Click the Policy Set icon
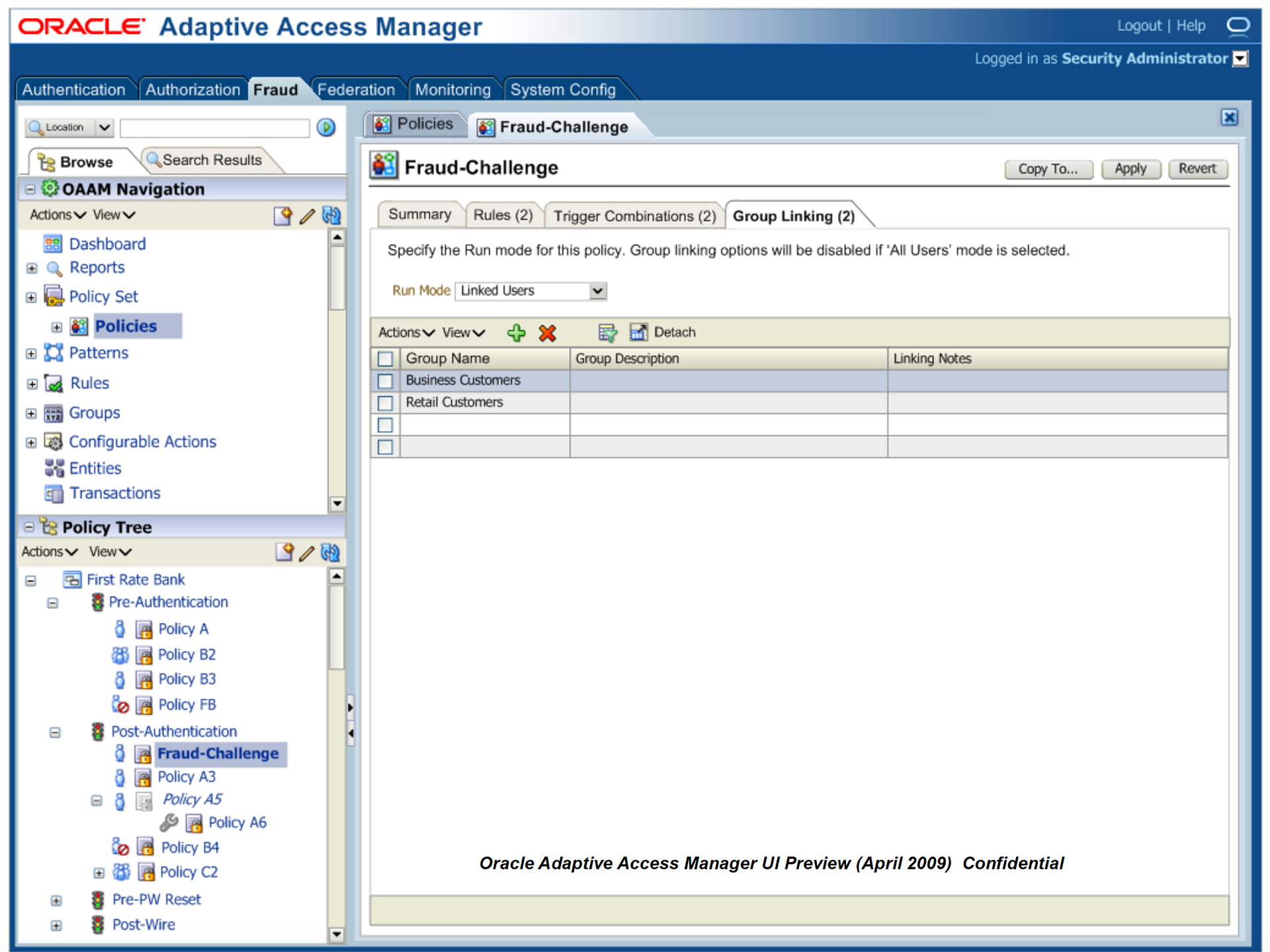Screen dimensions: 1270x952 pos(54,296)
